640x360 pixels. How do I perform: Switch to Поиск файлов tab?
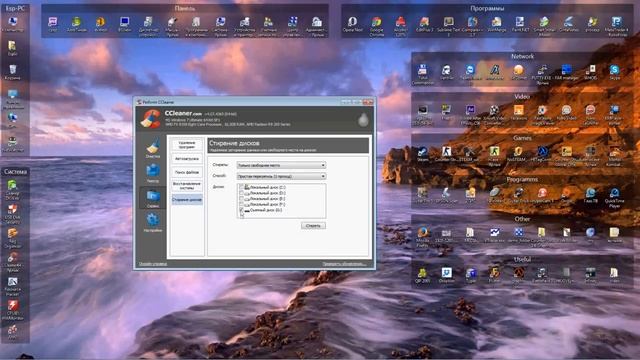click(187, 172)
